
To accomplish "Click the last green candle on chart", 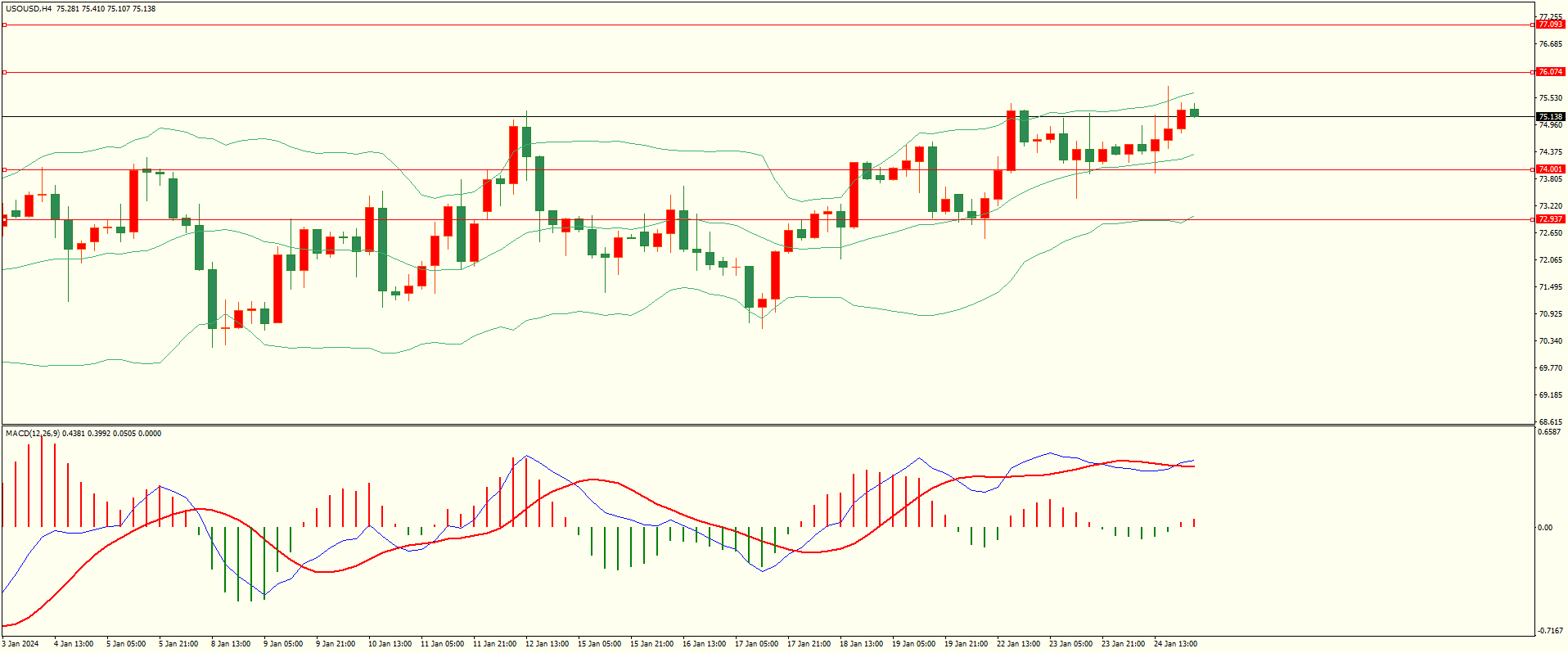I will point(1195,112).
